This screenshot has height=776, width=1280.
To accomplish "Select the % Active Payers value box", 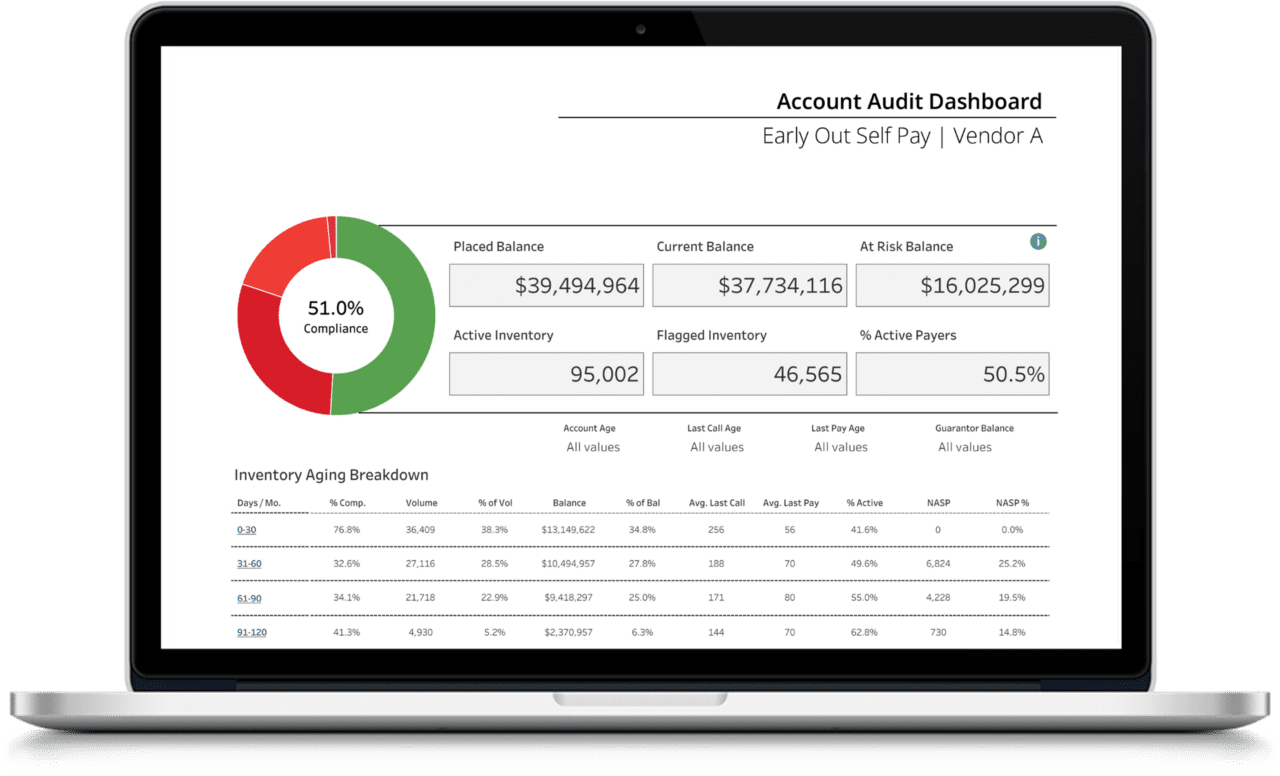I will pyautogui.click(x=952, y=375).
